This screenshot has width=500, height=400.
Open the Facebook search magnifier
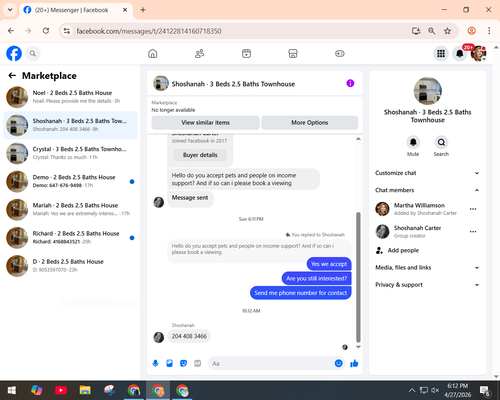pos(33,53)
